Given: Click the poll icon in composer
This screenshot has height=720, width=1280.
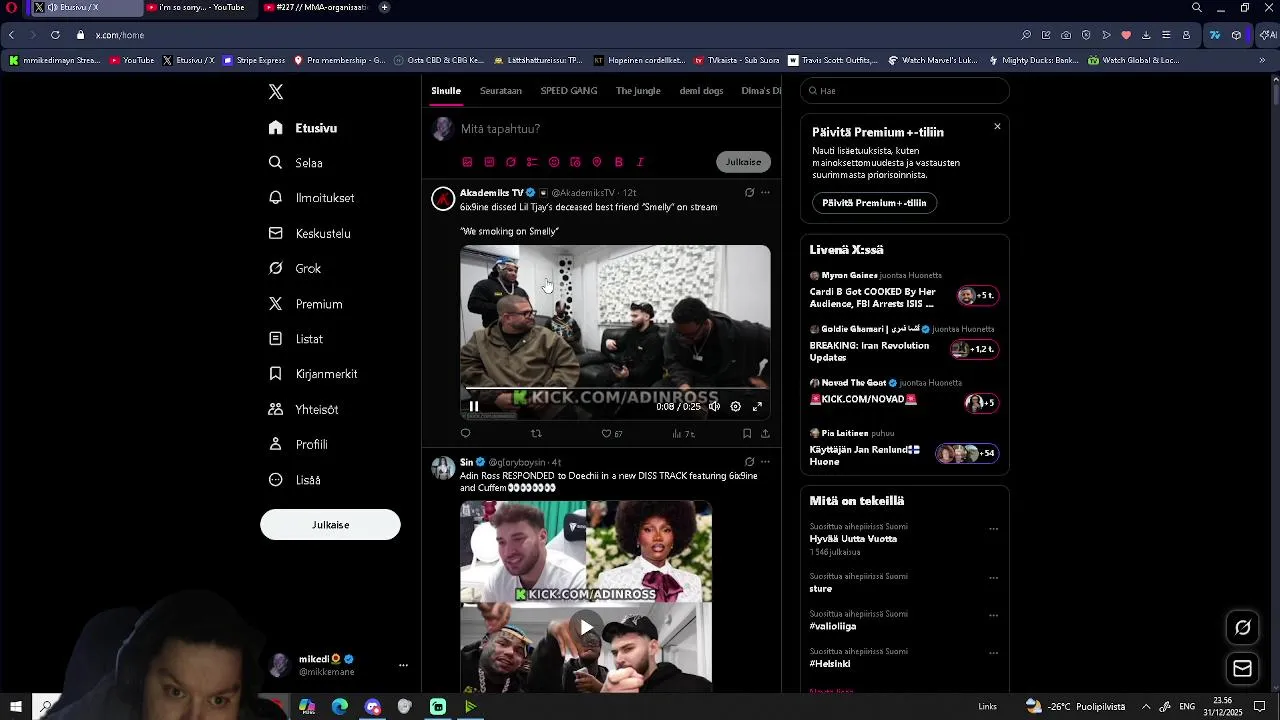Looking at the screenshot, I should pyautogui.click(x=532, y=162).
